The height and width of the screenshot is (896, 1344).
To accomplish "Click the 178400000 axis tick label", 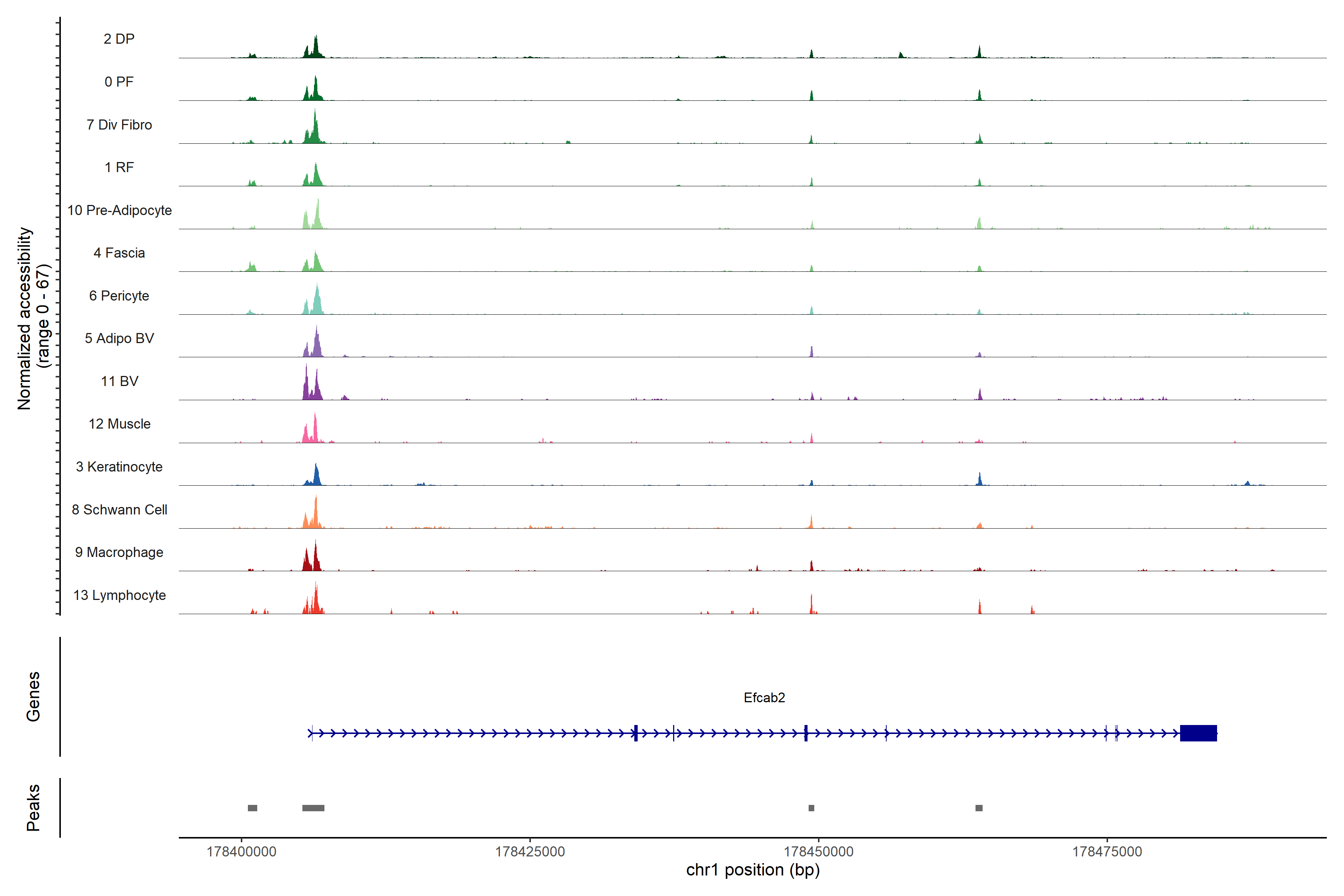I will tap(241, 852).
